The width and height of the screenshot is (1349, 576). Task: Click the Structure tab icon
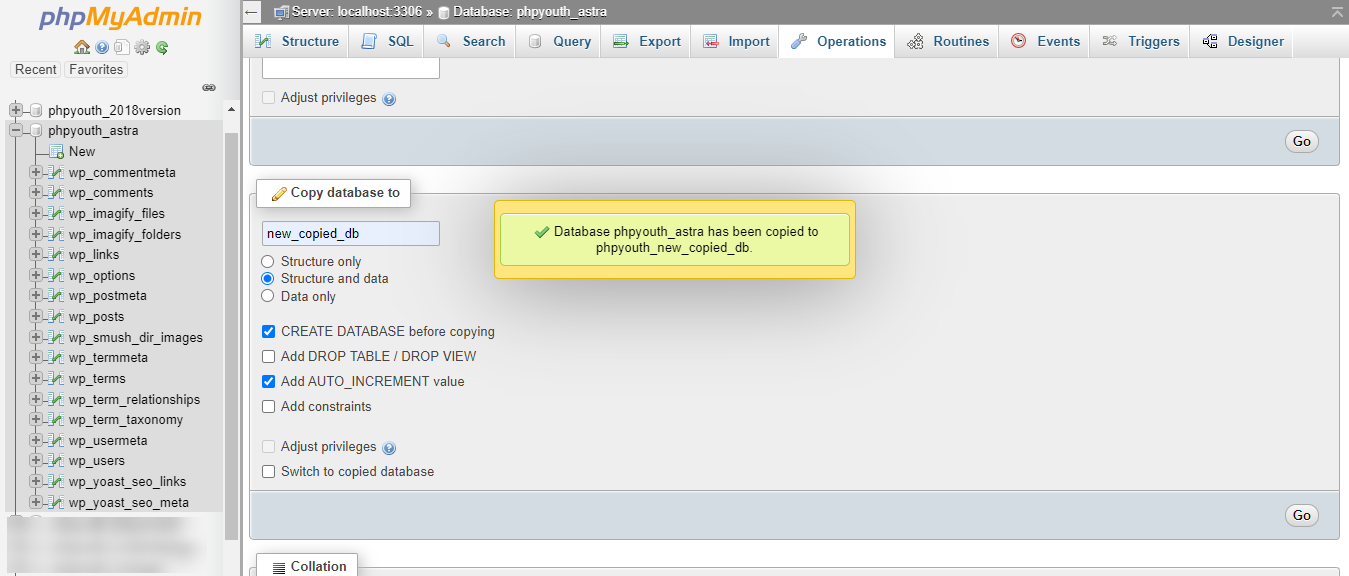[264, 41]
